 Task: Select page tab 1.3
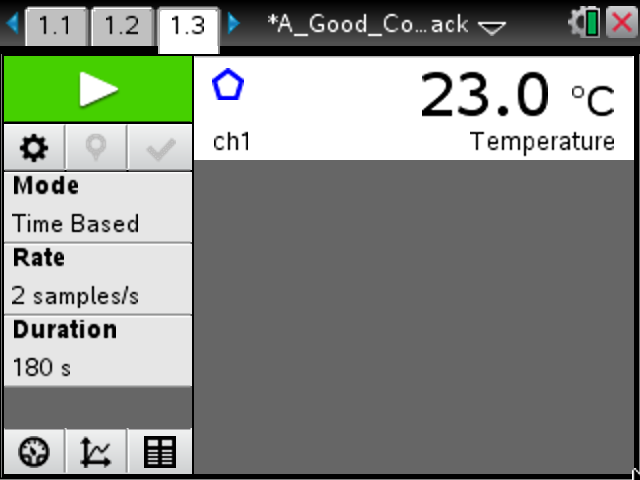(x=188, y=29)
